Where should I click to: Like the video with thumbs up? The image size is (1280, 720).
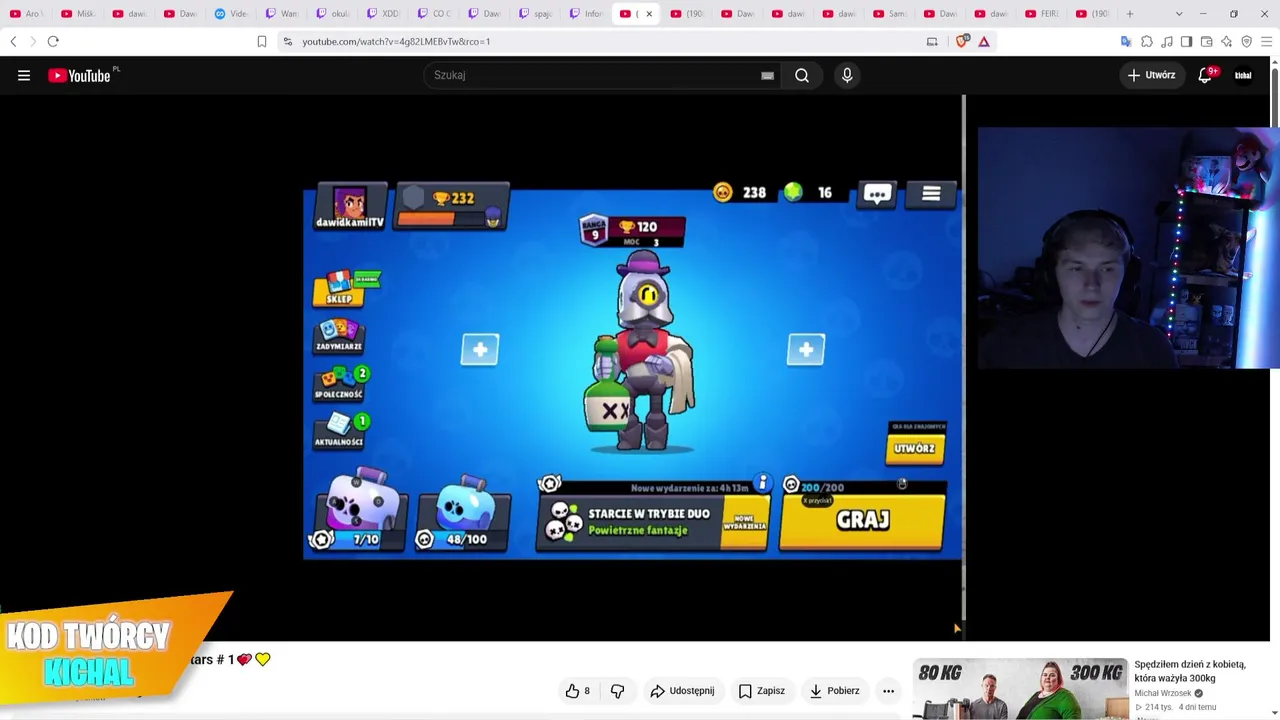click(578, 691)
